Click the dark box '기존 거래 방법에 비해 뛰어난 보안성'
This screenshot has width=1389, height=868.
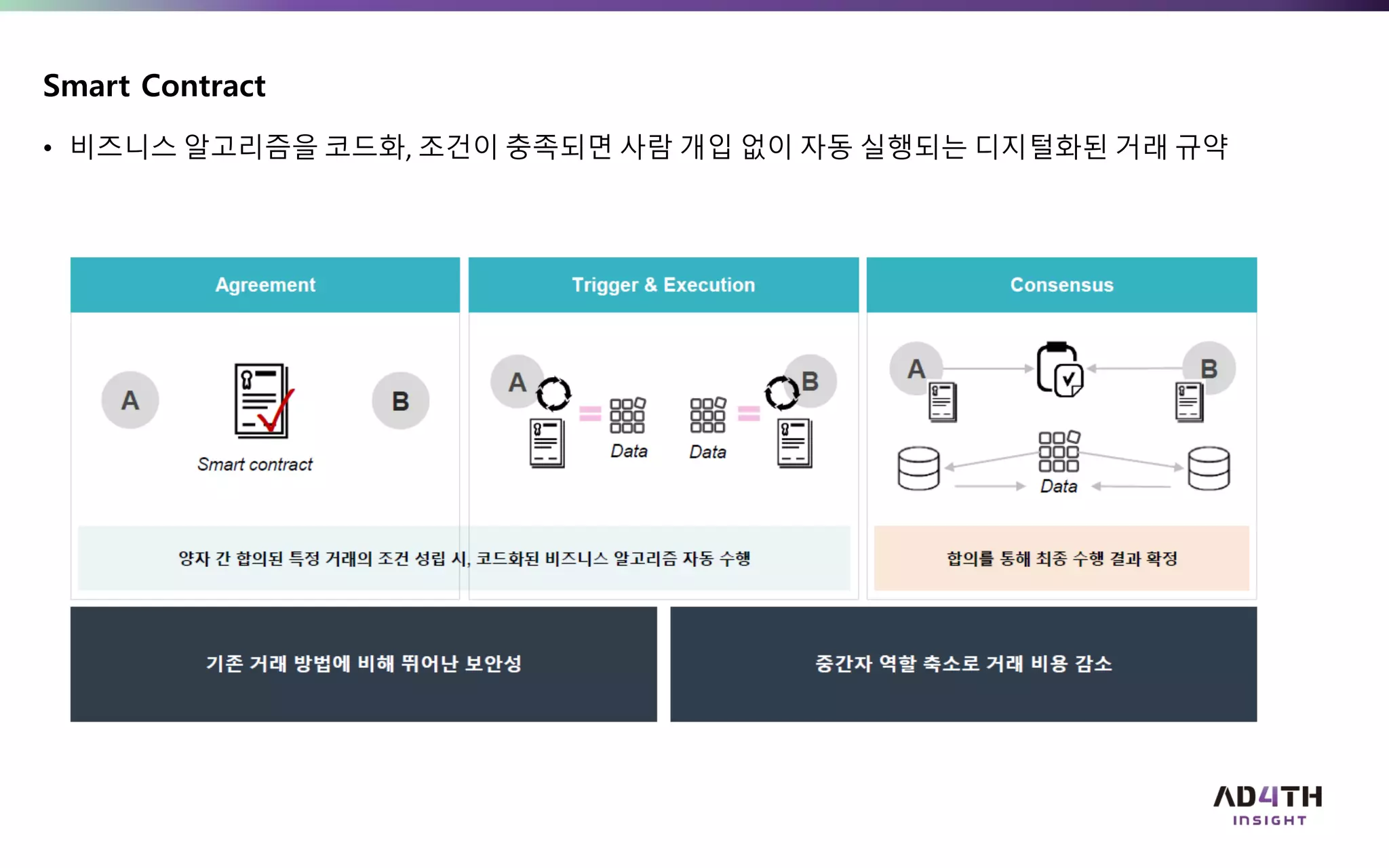[364, 664]
